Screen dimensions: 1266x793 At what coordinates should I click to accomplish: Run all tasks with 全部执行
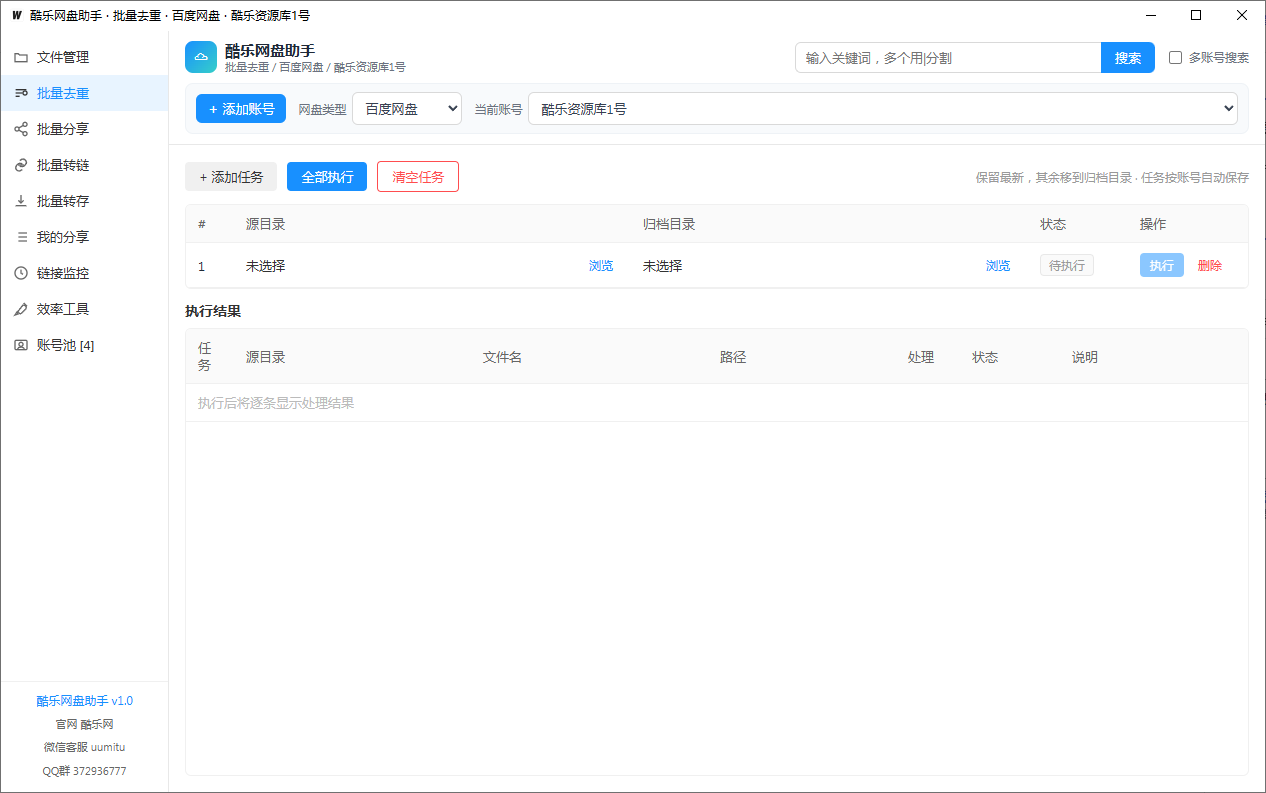coord(327,177)
